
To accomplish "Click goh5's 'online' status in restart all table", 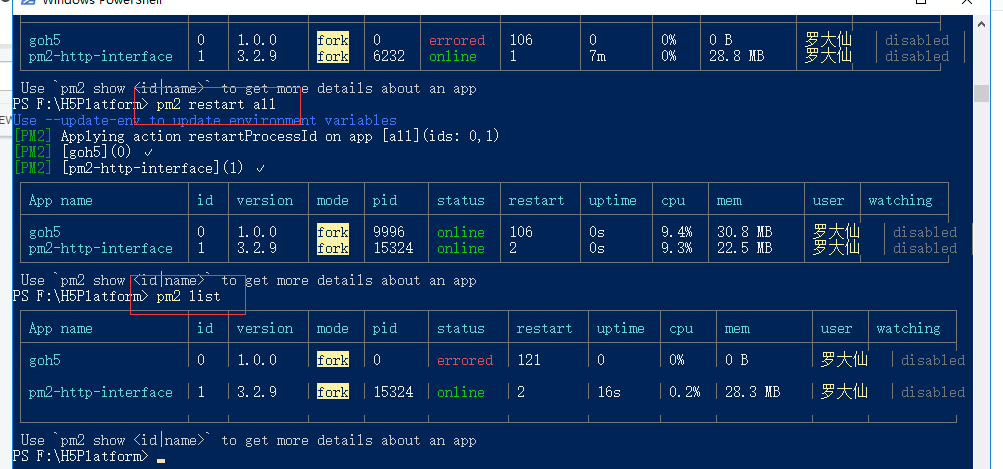I will pyautogui.click(x=461, y=232).
